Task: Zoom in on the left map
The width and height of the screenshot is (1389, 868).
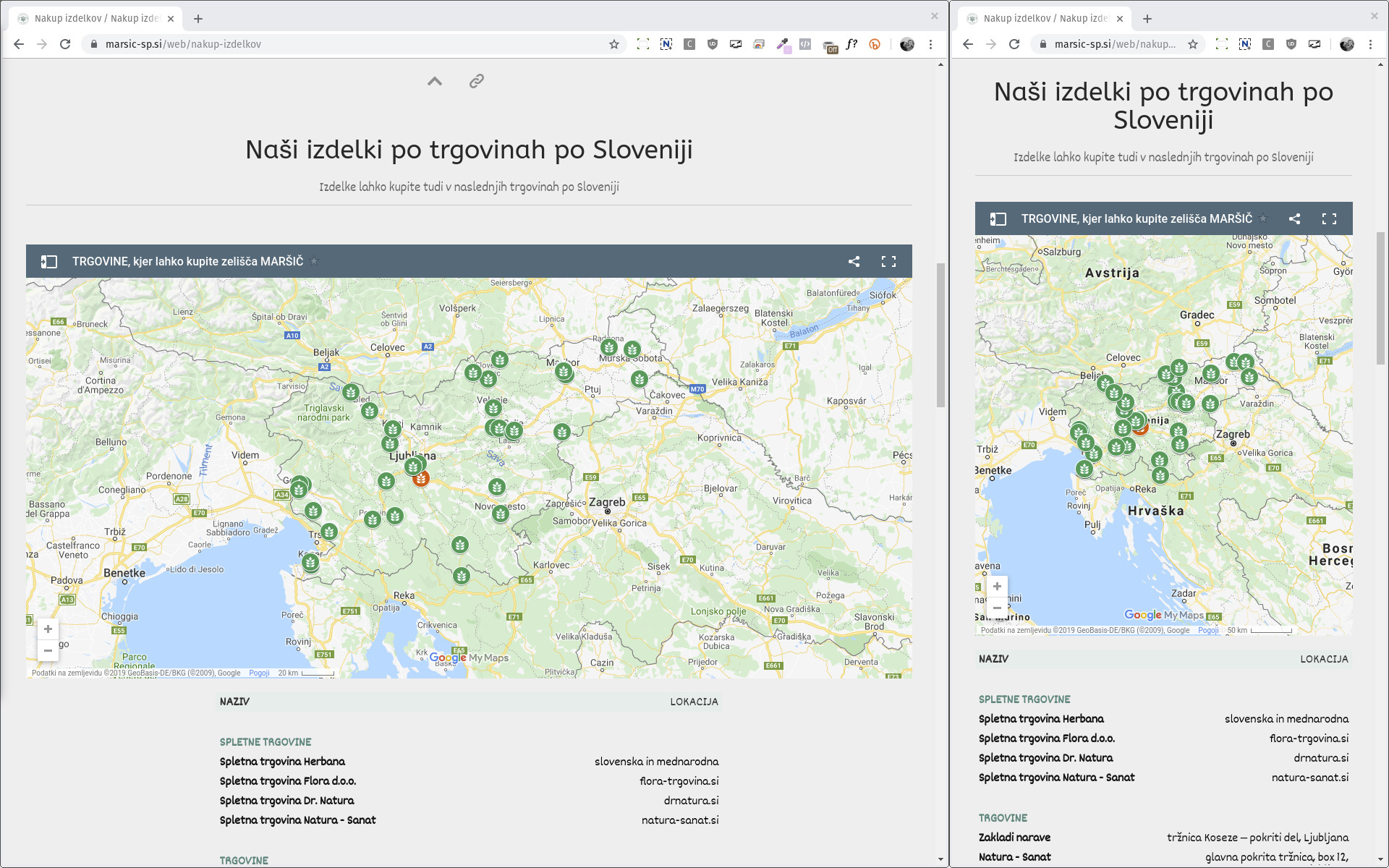Action: coord(48,629)
